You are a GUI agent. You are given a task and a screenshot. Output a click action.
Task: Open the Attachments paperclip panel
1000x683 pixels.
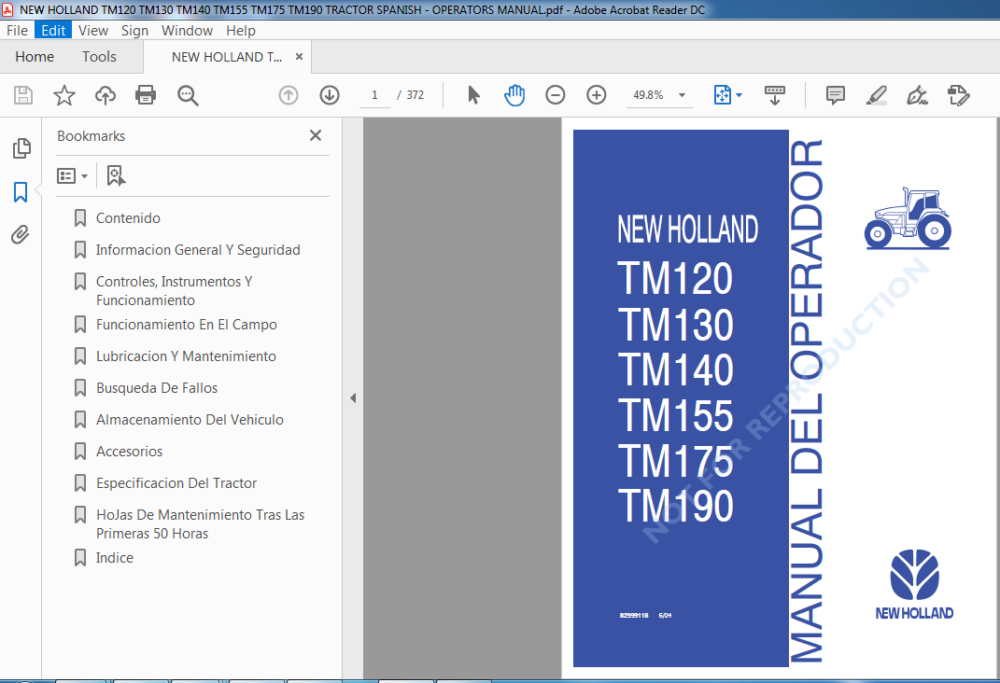click(x=20, y=235)
